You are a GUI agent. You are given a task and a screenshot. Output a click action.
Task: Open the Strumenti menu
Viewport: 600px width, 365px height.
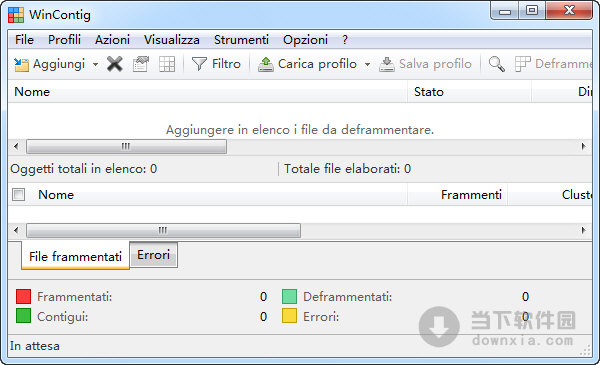tap(241, 40)
